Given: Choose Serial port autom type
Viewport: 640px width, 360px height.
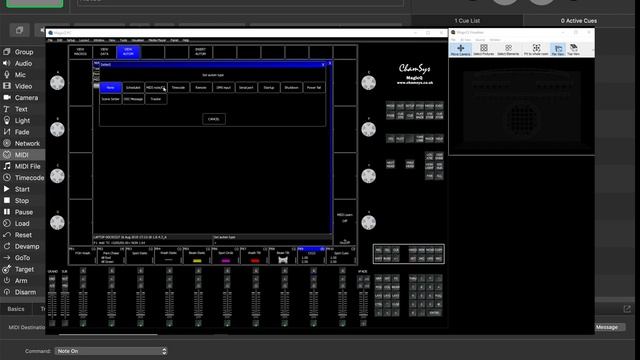Looking at the screenshot, I should [246, 87].
